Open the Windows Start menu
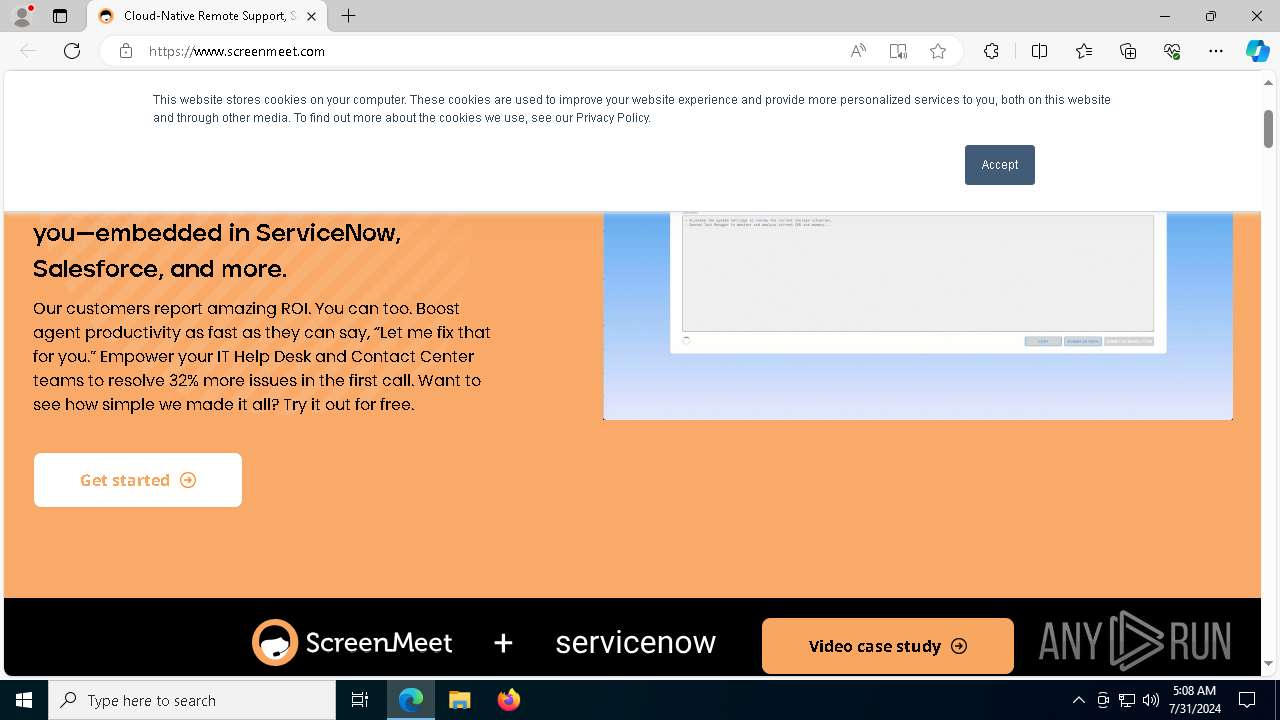The image size is (1280, 720). click(x=24, y=700)
